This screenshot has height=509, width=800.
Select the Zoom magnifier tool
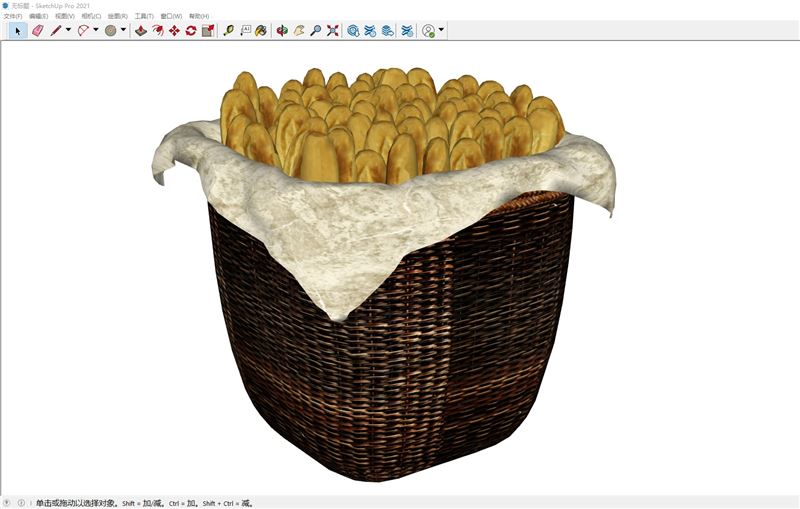pos(316,31)
